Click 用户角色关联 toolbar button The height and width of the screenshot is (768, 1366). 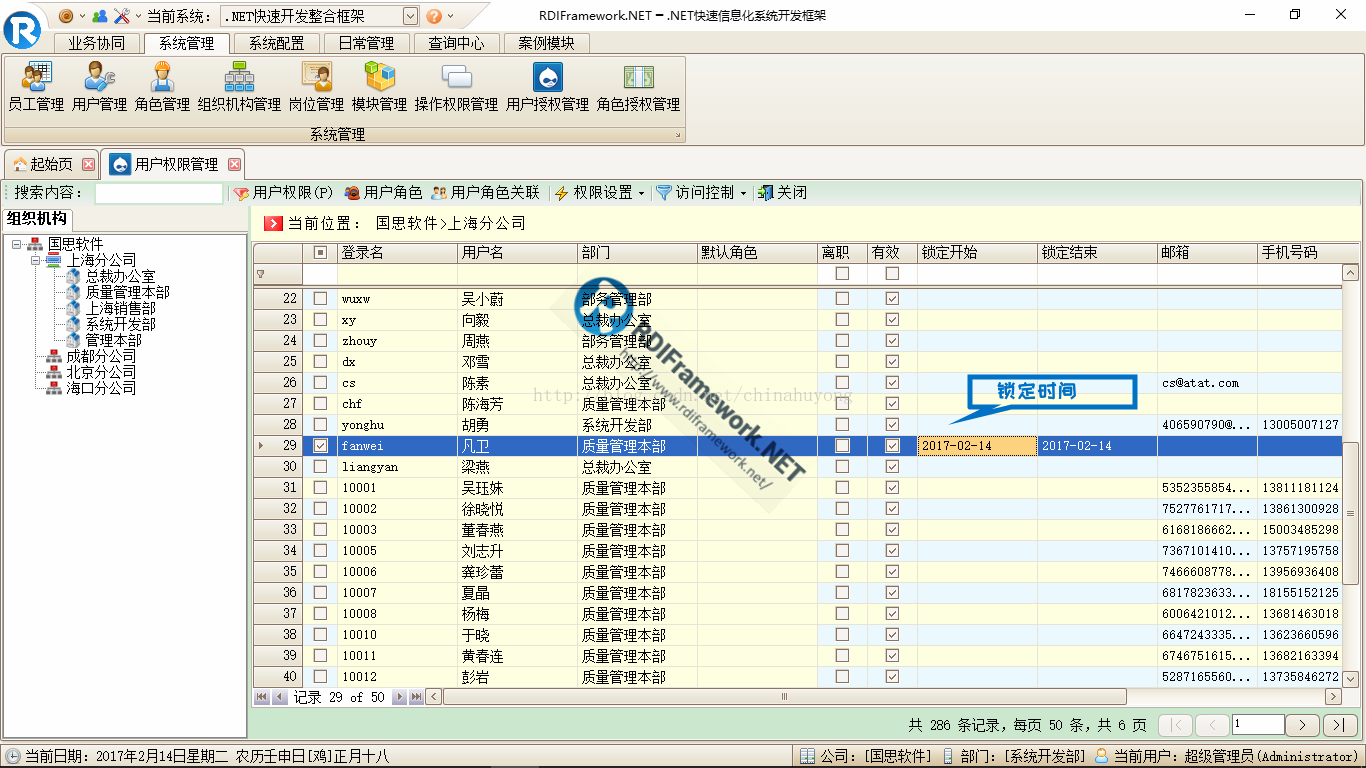coord(485,193)
